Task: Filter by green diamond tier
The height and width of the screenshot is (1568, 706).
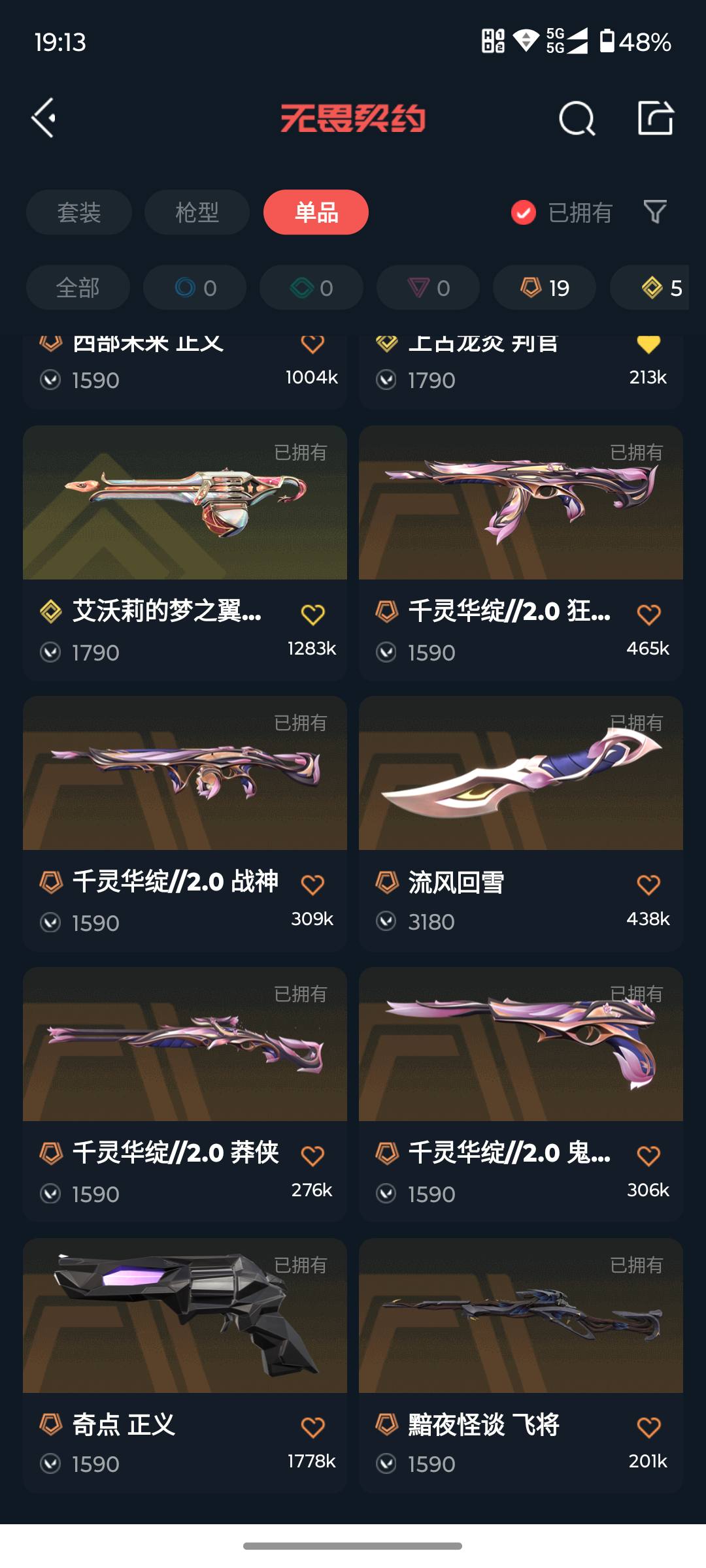Action: click(x=311, y=287)
